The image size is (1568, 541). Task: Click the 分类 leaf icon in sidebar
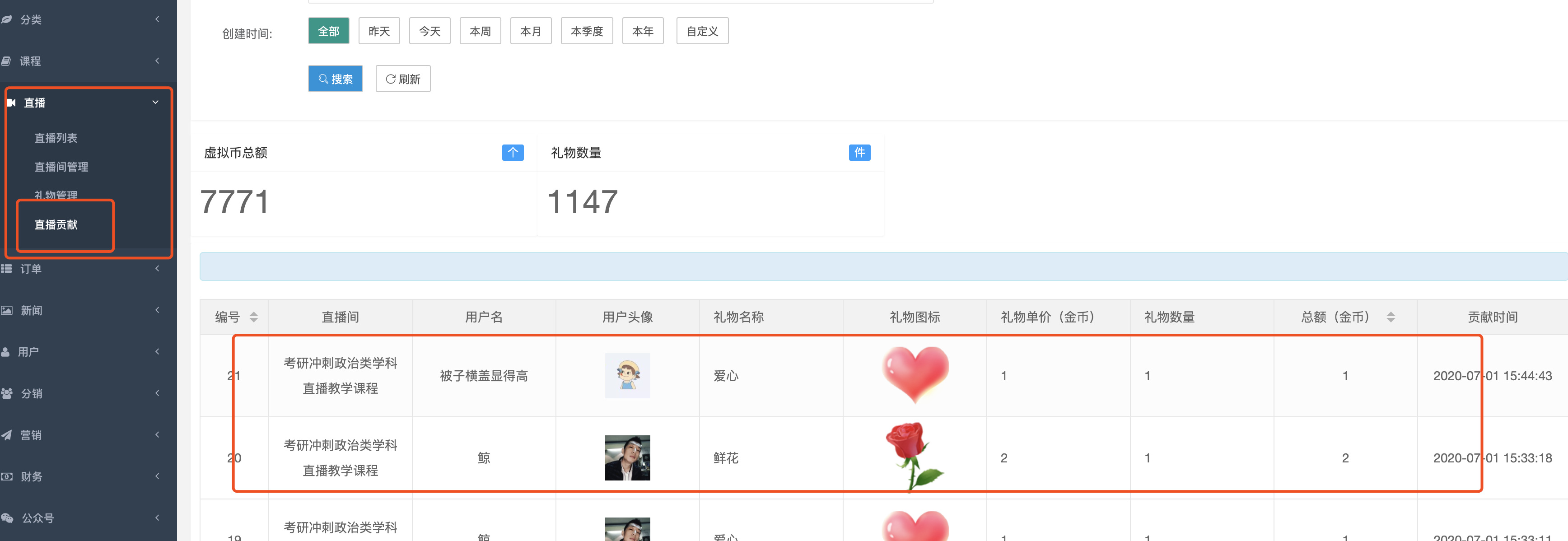click(7, 19)
